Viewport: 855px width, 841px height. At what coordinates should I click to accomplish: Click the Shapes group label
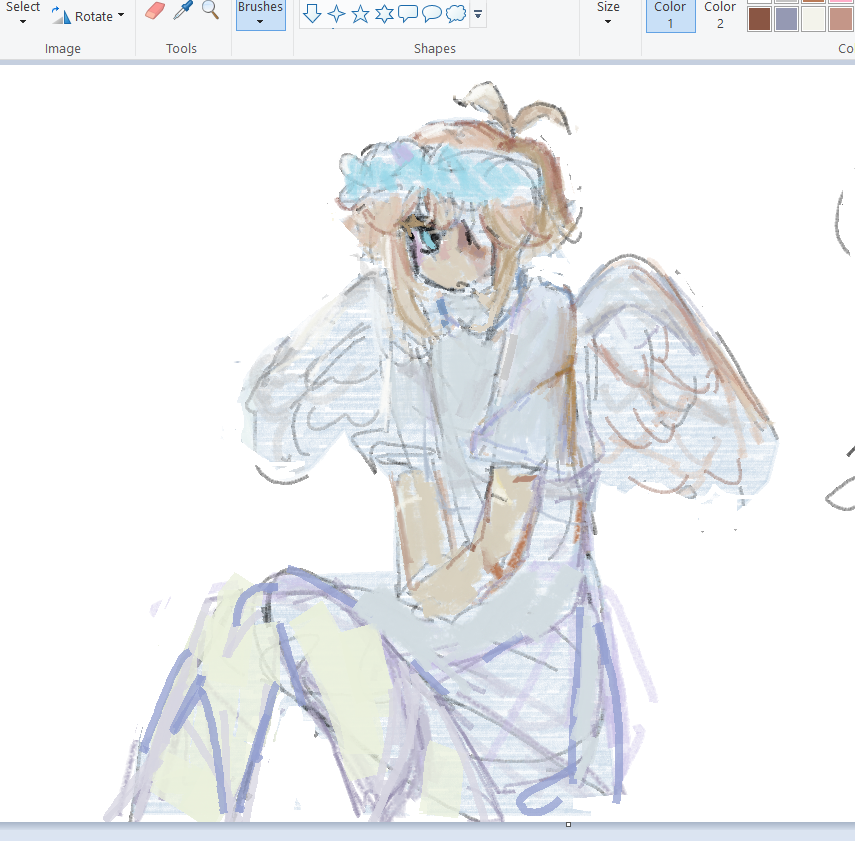(x=435, y=49)
